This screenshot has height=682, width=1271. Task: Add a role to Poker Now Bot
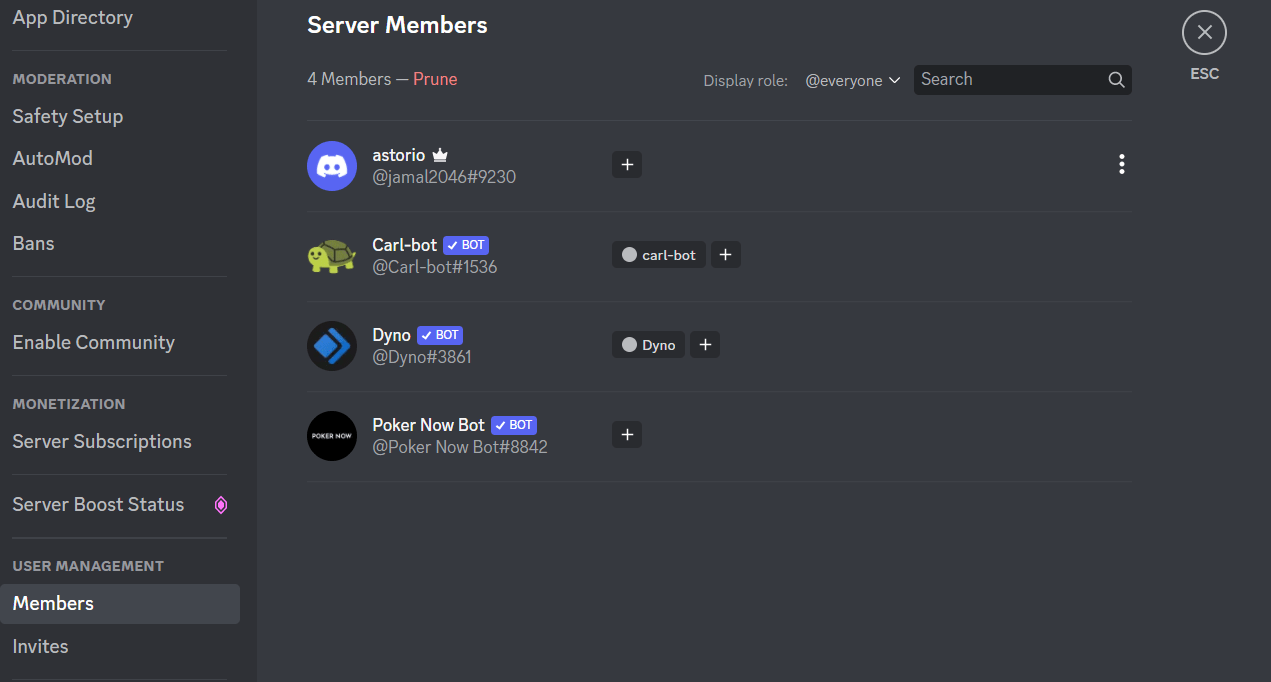tap(626, 435)
